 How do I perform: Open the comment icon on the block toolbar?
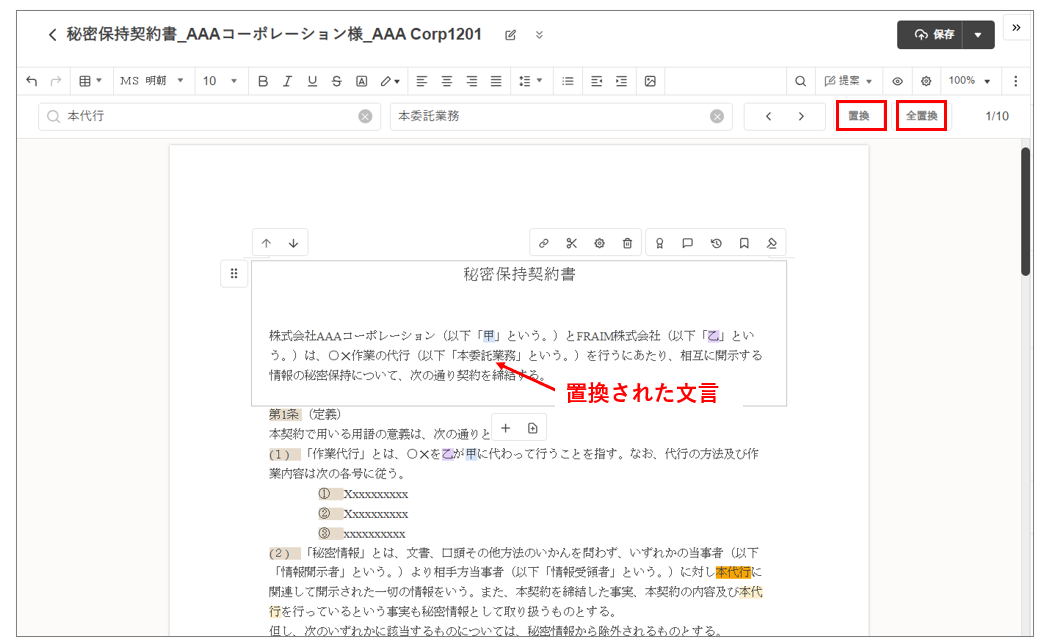coord(688,243)
